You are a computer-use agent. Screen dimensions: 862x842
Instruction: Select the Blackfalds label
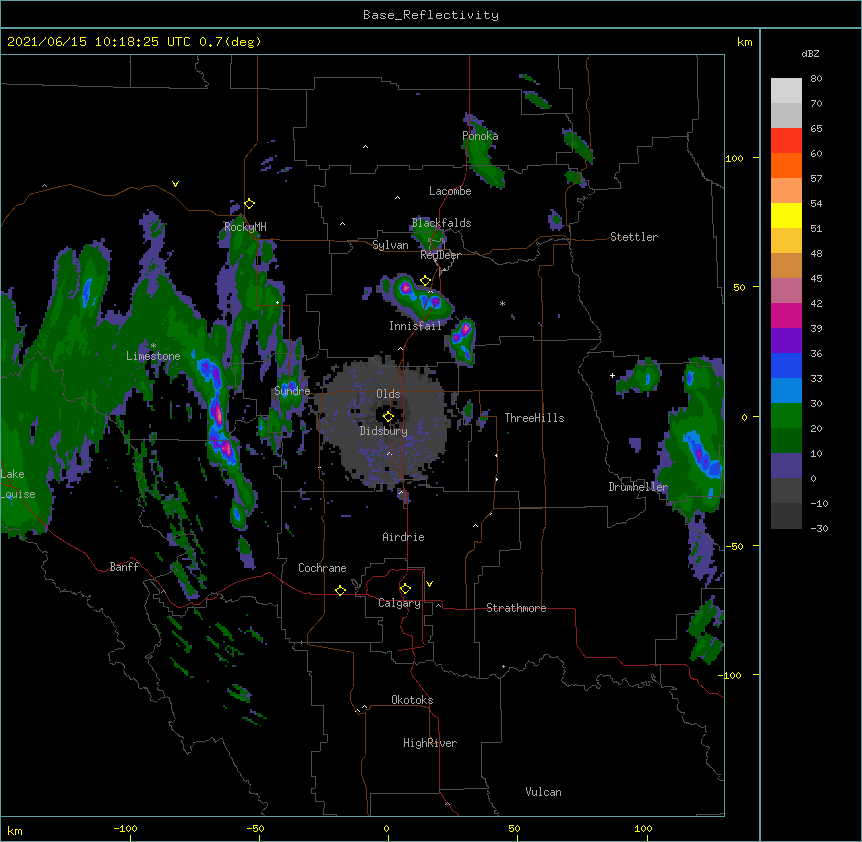(x=441, y=223)
